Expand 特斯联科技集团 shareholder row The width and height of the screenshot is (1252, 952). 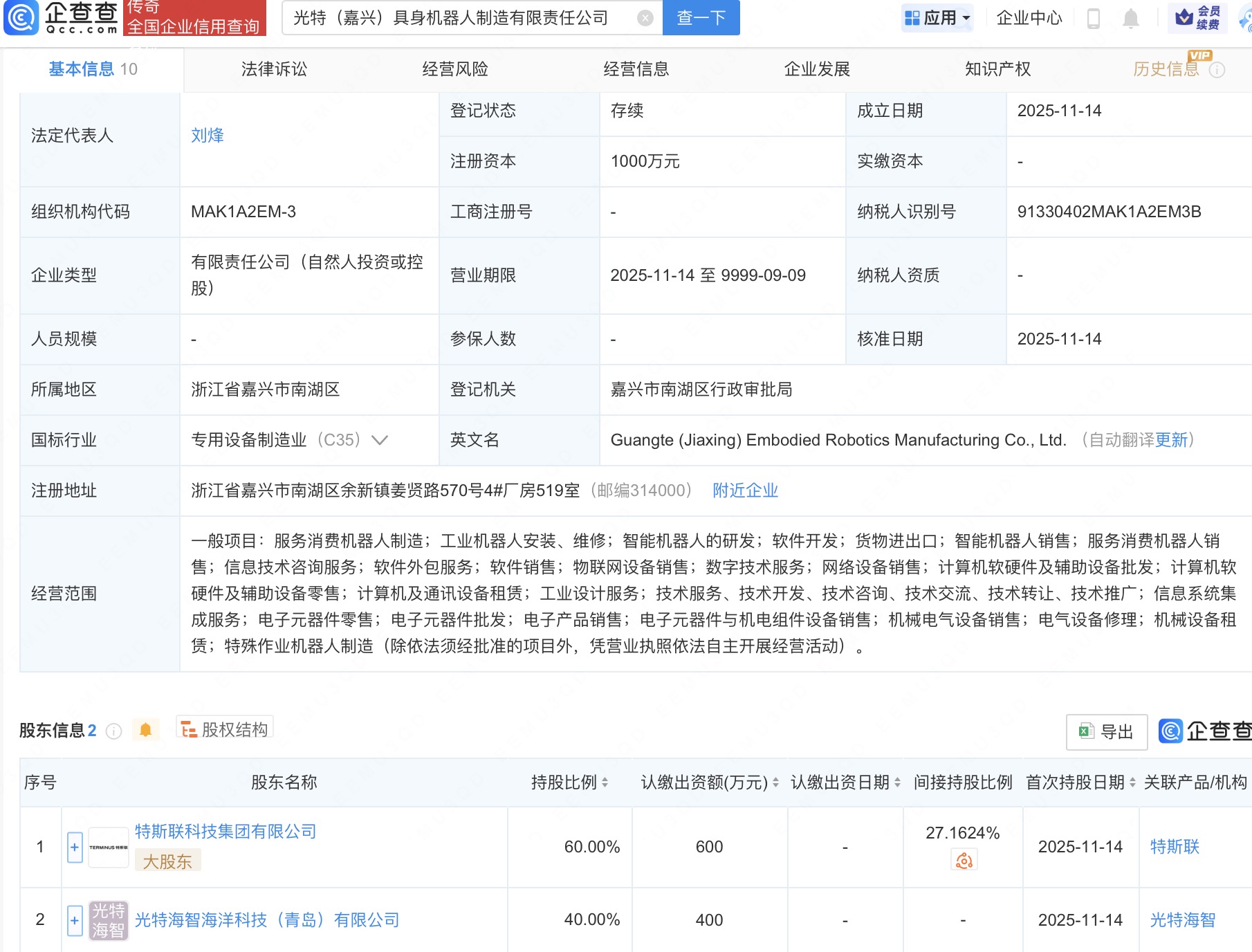coord(75,848)
